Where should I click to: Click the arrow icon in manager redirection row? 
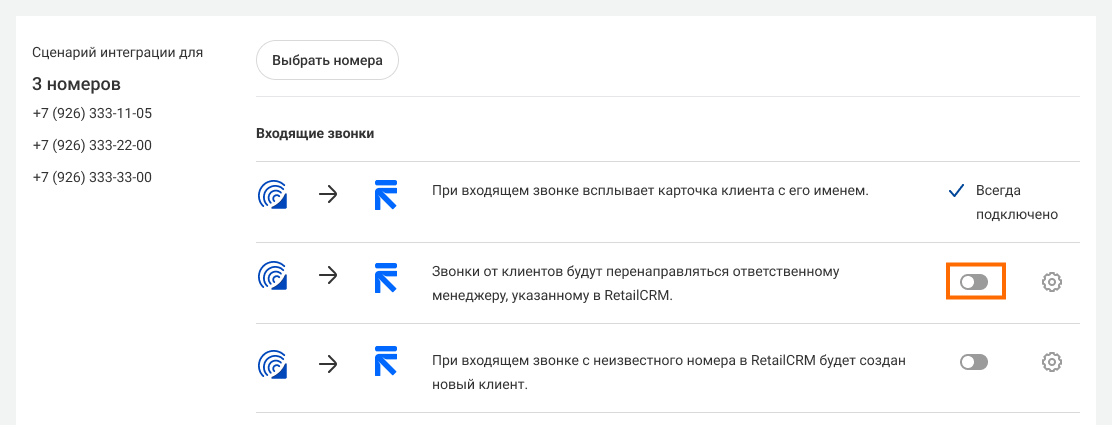pos(328,277)
